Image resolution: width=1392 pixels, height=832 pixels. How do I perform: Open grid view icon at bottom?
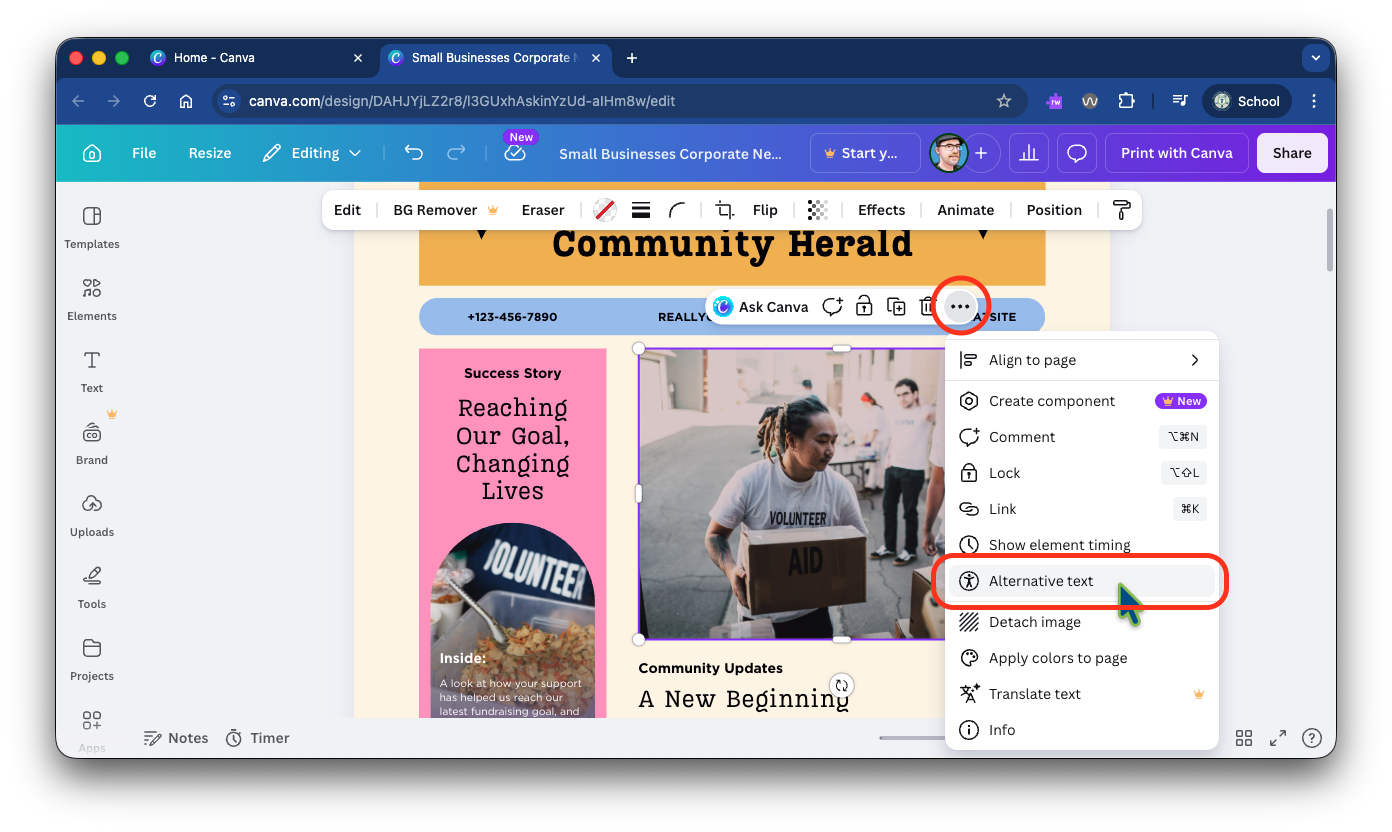click(x=1244, y=738)
